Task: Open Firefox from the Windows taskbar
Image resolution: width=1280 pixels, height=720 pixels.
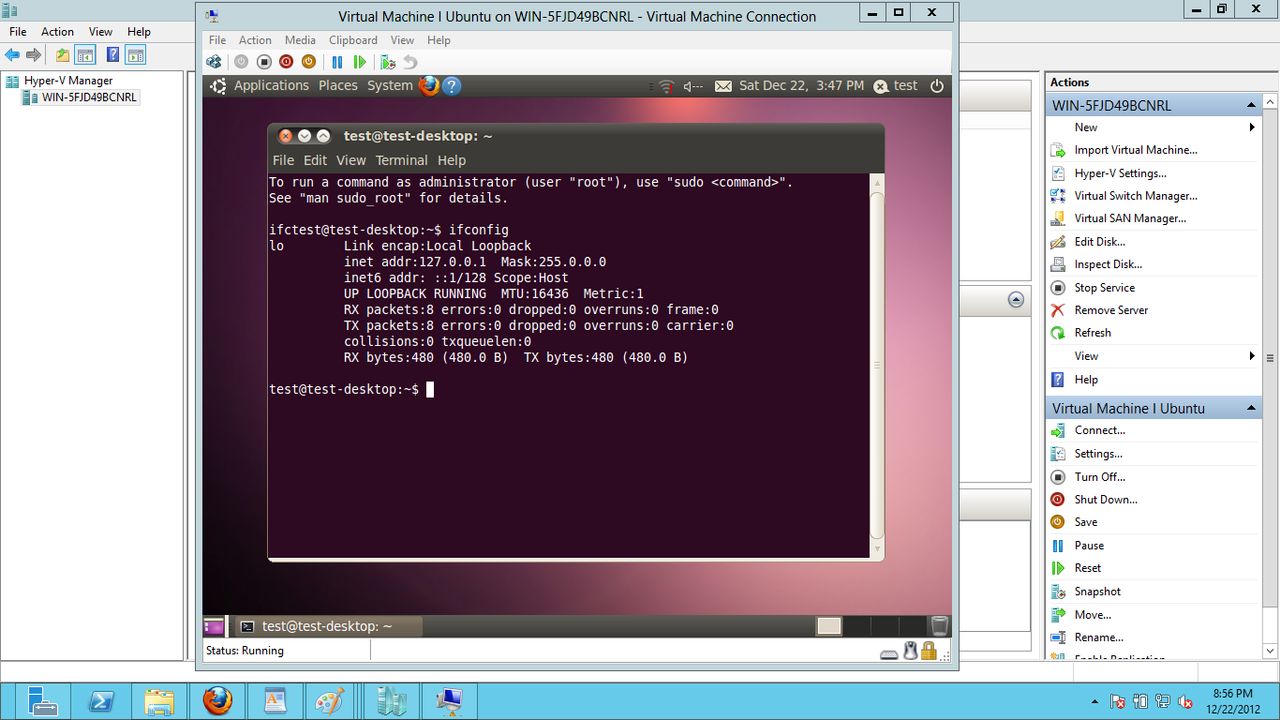Action: (x=217, y=701)
